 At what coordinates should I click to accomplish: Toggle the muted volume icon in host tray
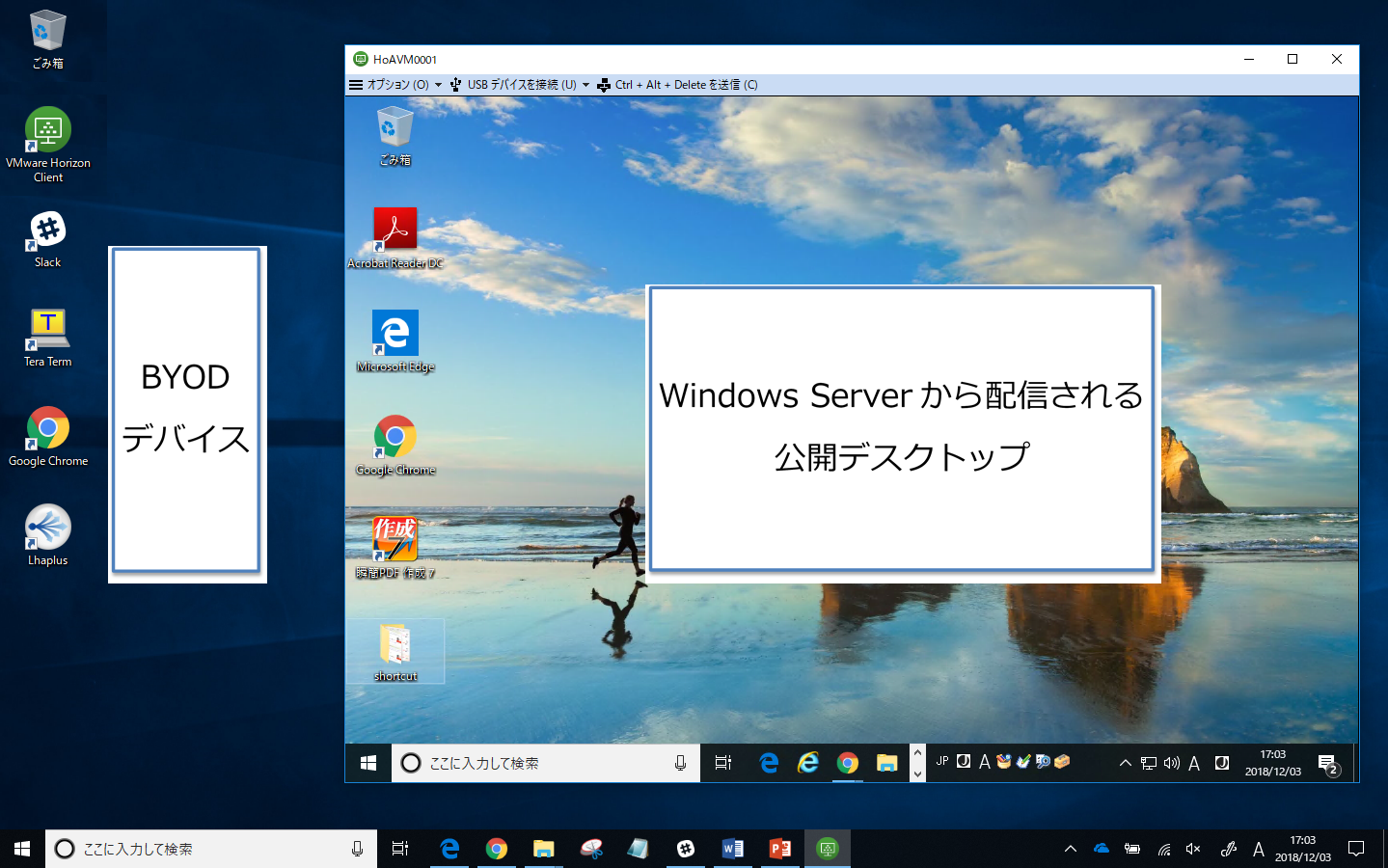click(x=1193, y=849)
